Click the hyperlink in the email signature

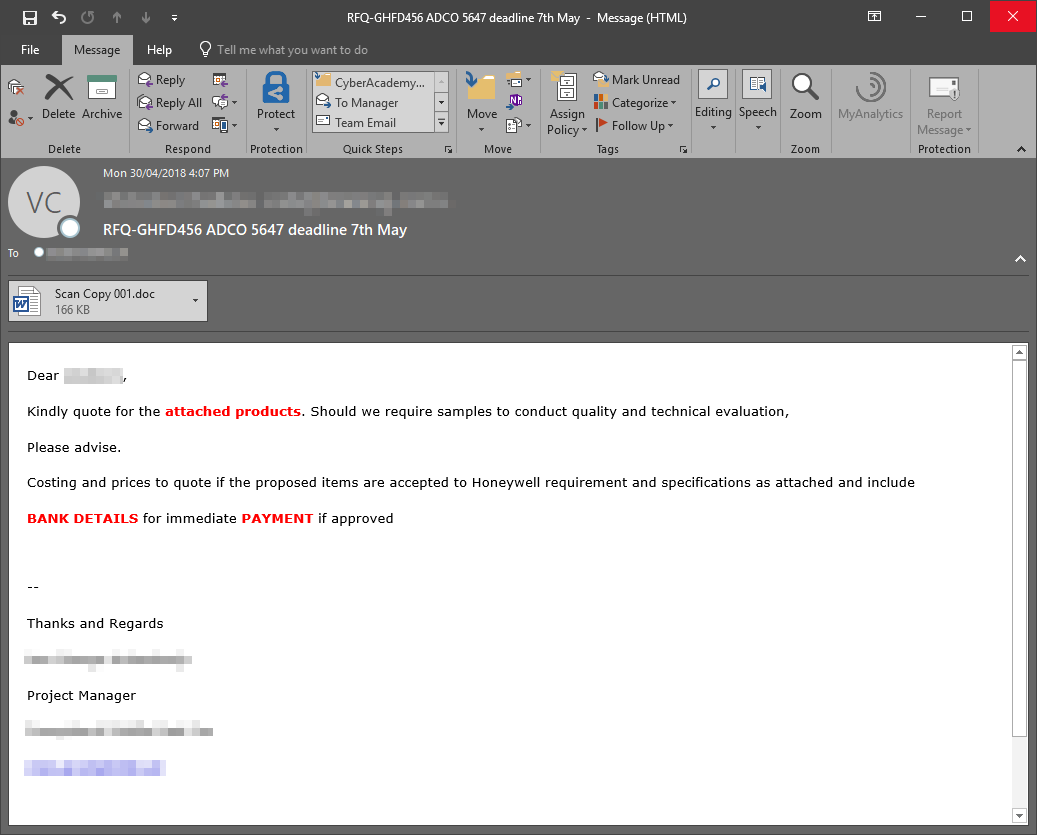[94, 767]
